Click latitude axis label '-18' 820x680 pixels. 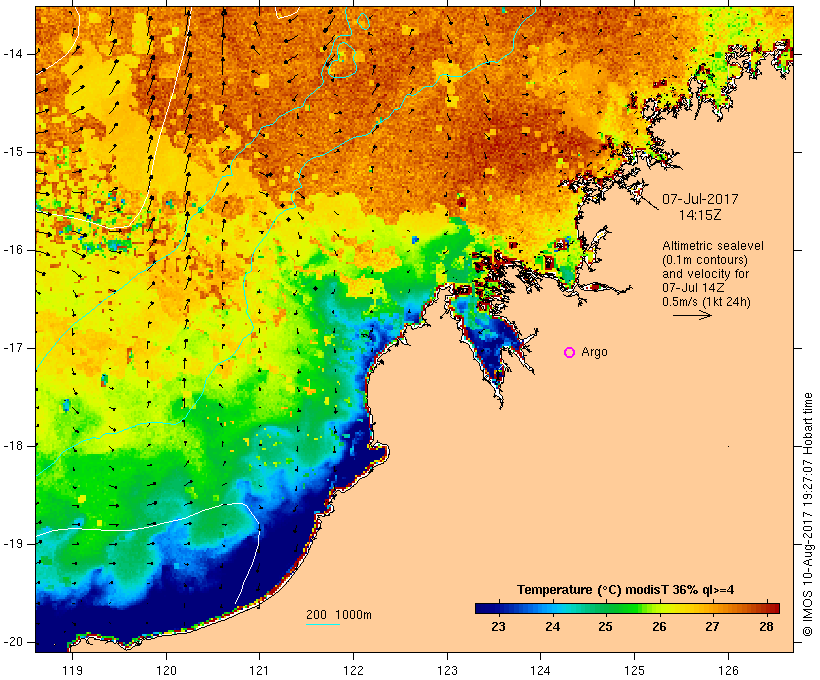point(13,446)
